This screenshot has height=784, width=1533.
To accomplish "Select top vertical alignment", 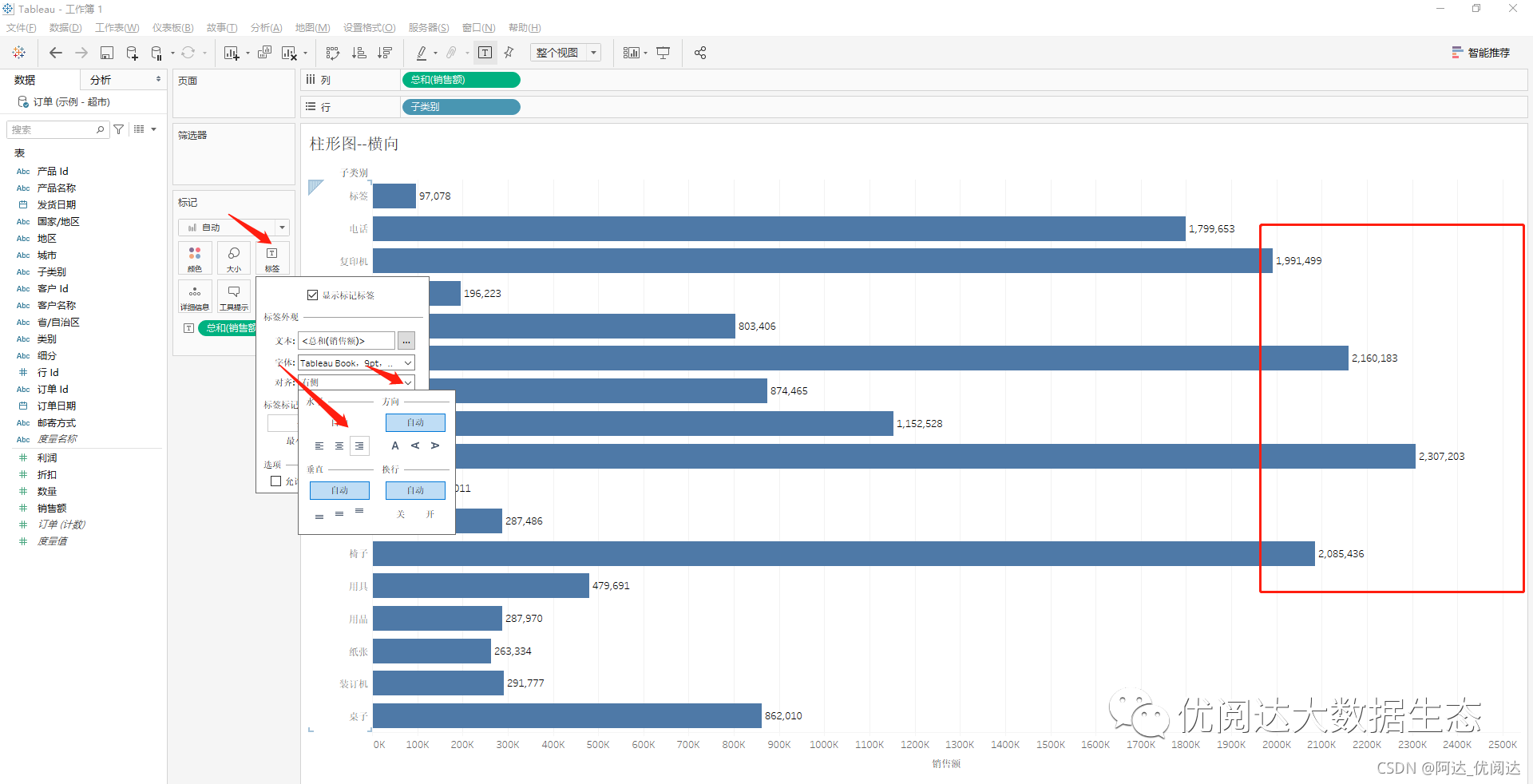I will tap(359, 512).
